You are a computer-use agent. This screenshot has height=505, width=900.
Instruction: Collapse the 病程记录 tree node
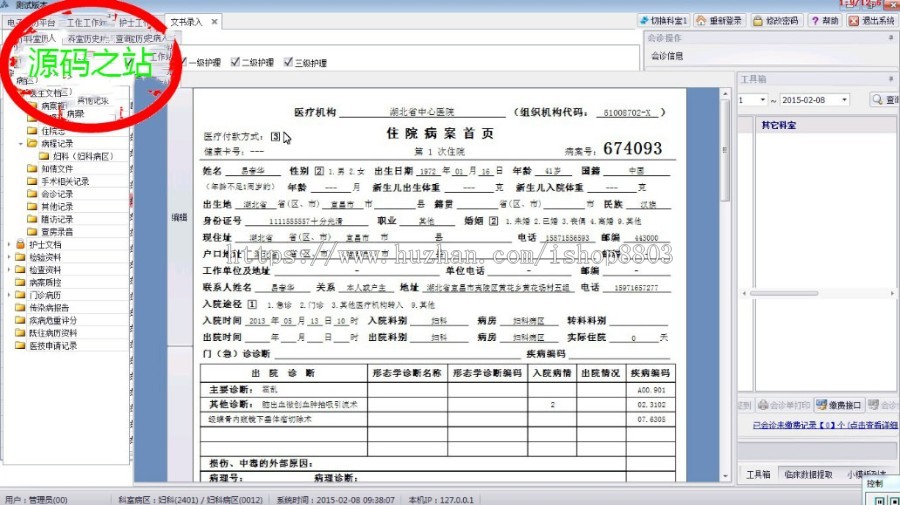(x=21, y=144)
